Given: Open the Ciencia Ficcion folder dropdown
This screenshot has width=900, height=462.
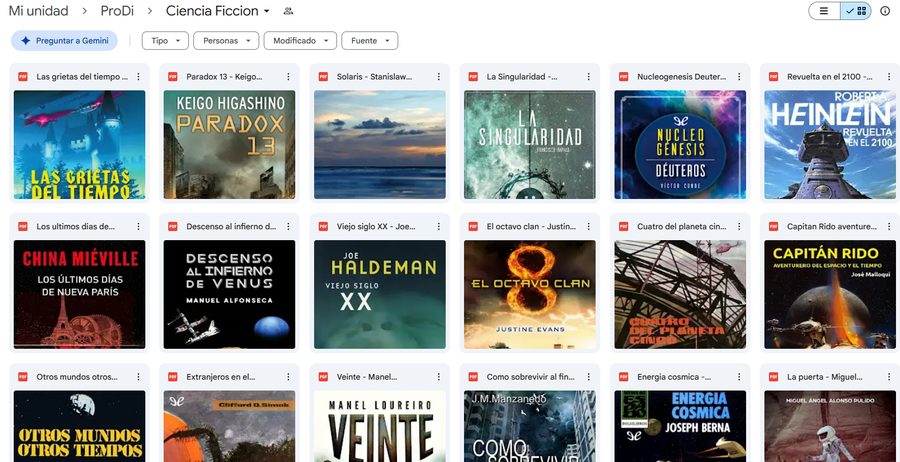Looking at the screenshot, I should pyautogui.click(x=218, y=11).
